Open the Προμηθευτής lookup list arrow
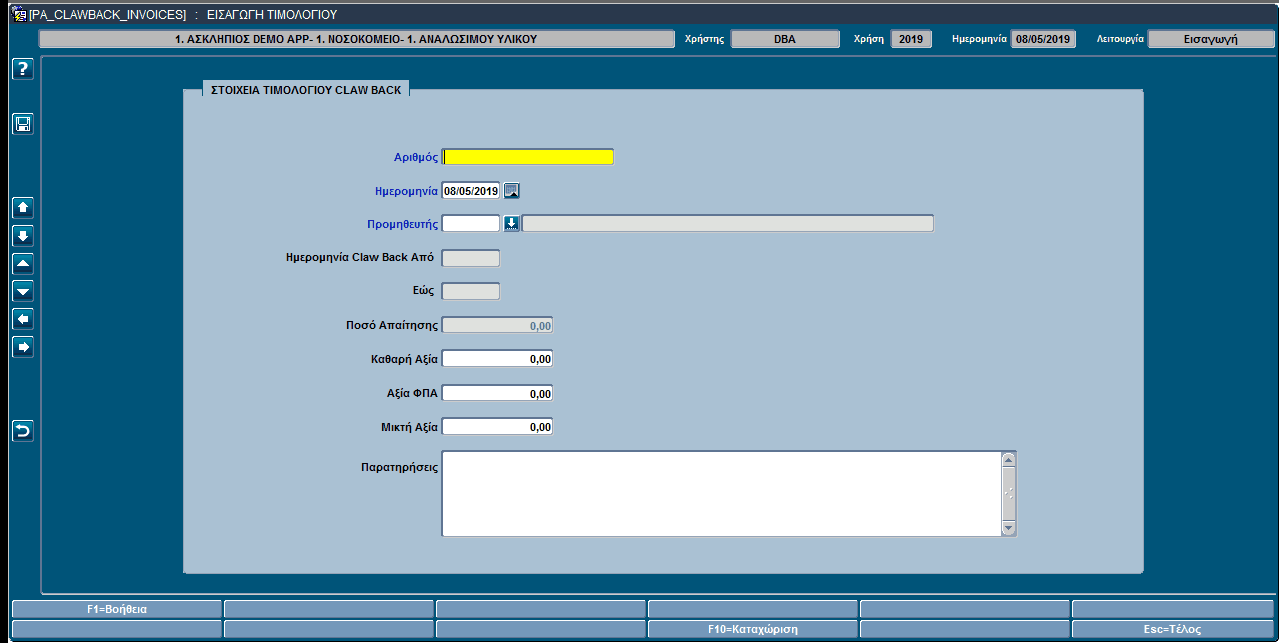This screenshot has height=643, width=1279. [x=511, y=224]
